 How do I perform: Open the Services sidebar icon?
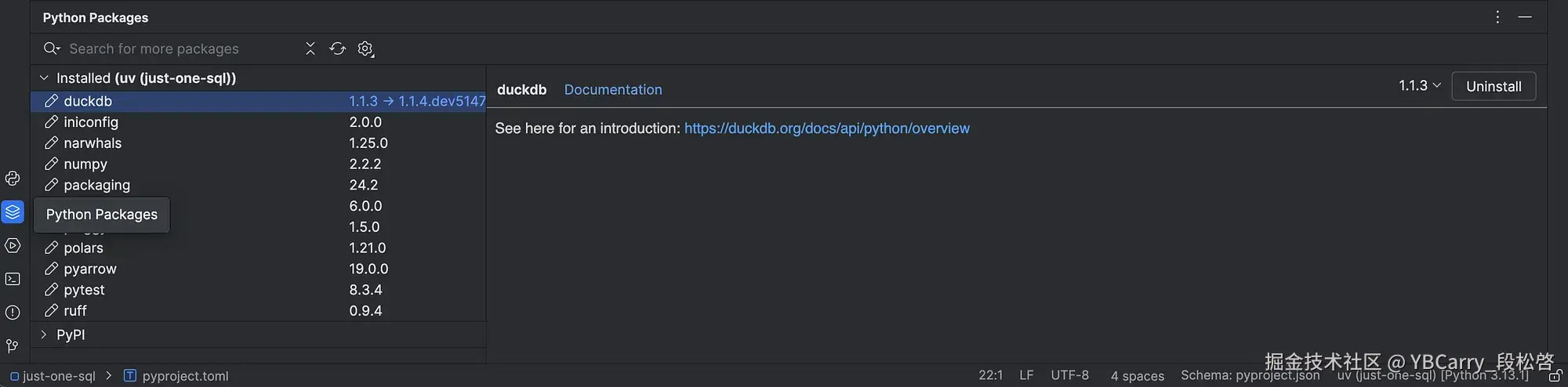point(13,246)
